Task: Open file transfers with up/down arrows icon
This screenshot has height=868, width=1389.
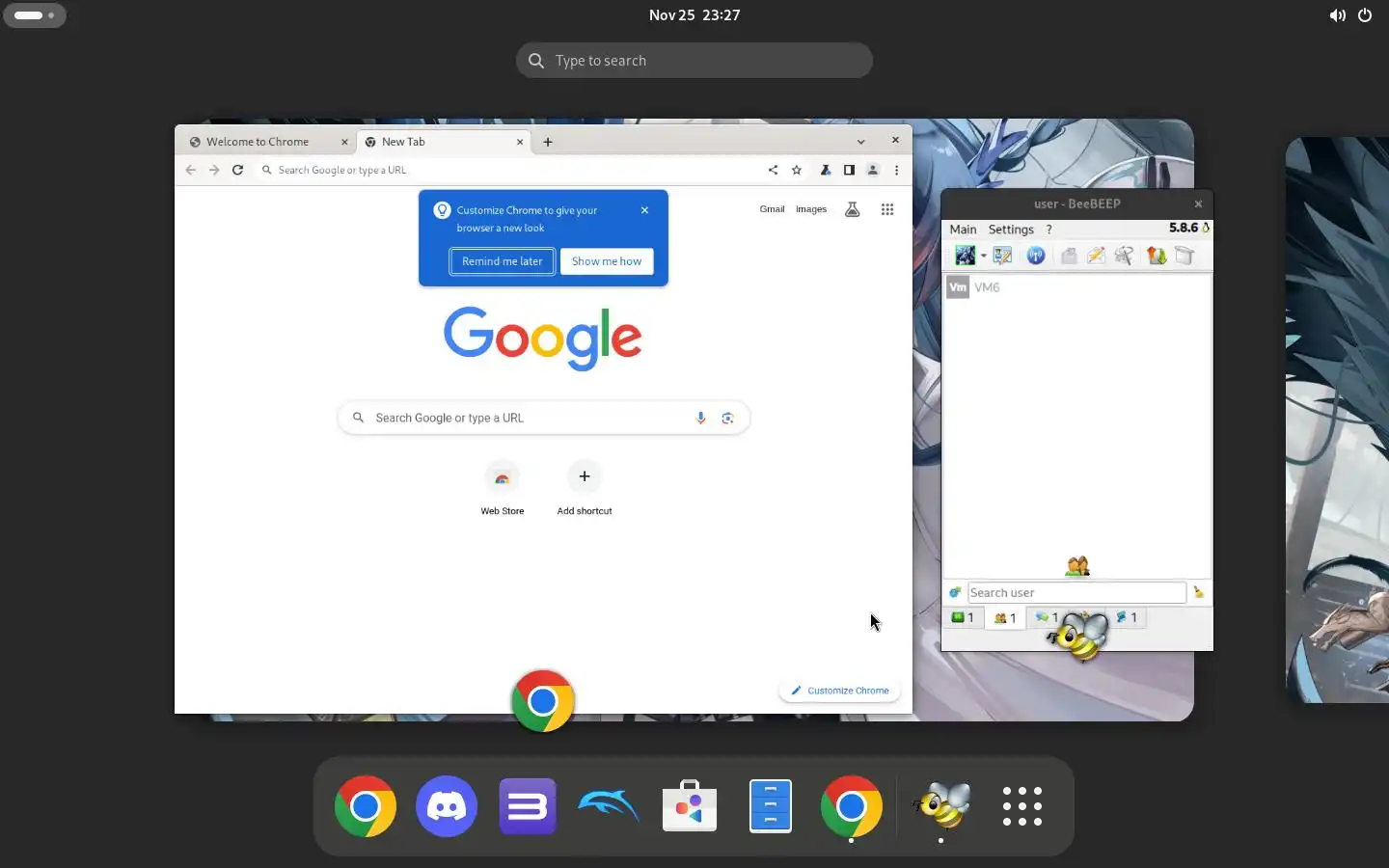Action: click(1157, 256)
